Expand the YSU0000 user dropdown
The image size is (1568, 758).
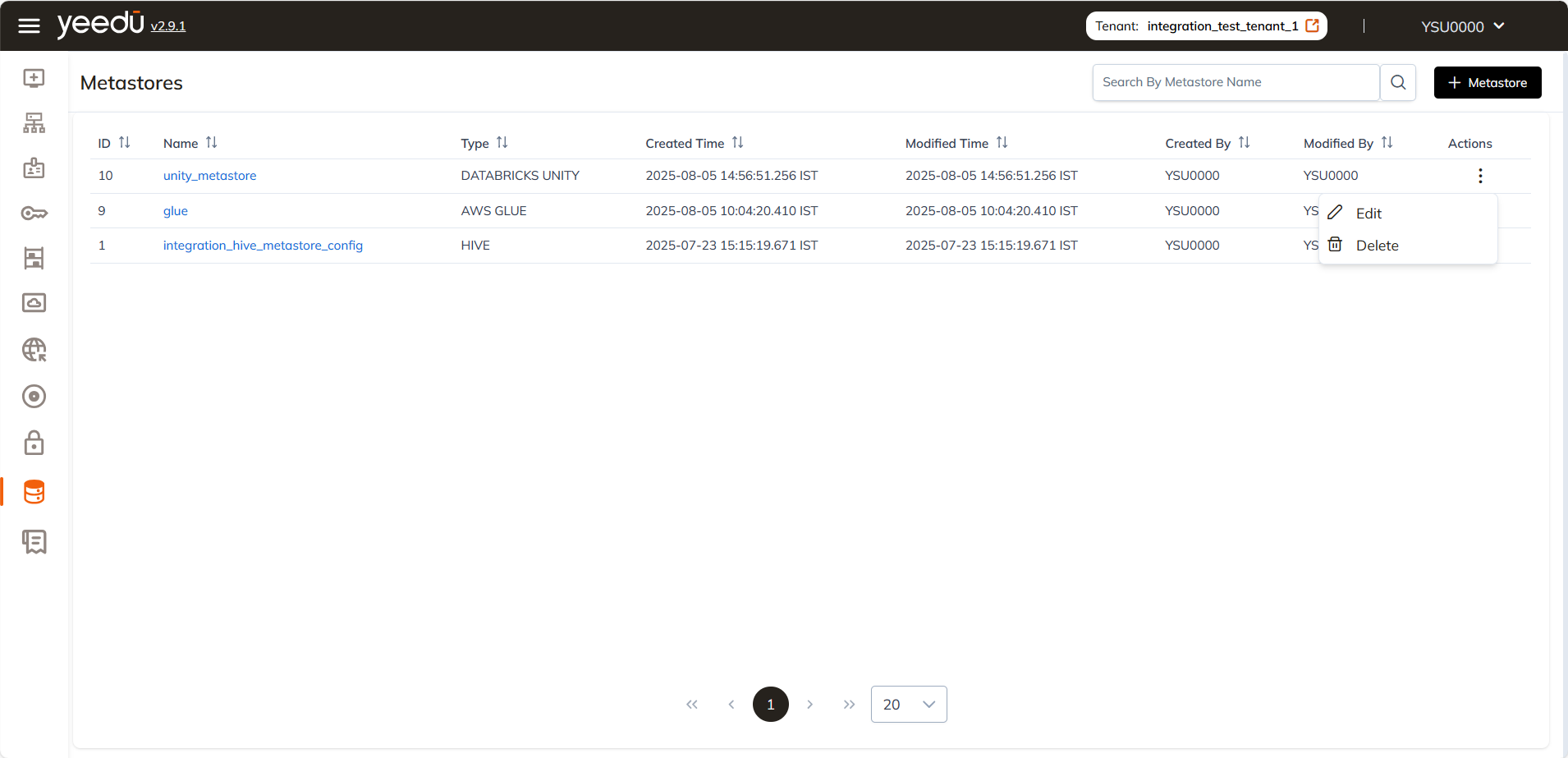pyautogui.click(x=1462, y=26)
